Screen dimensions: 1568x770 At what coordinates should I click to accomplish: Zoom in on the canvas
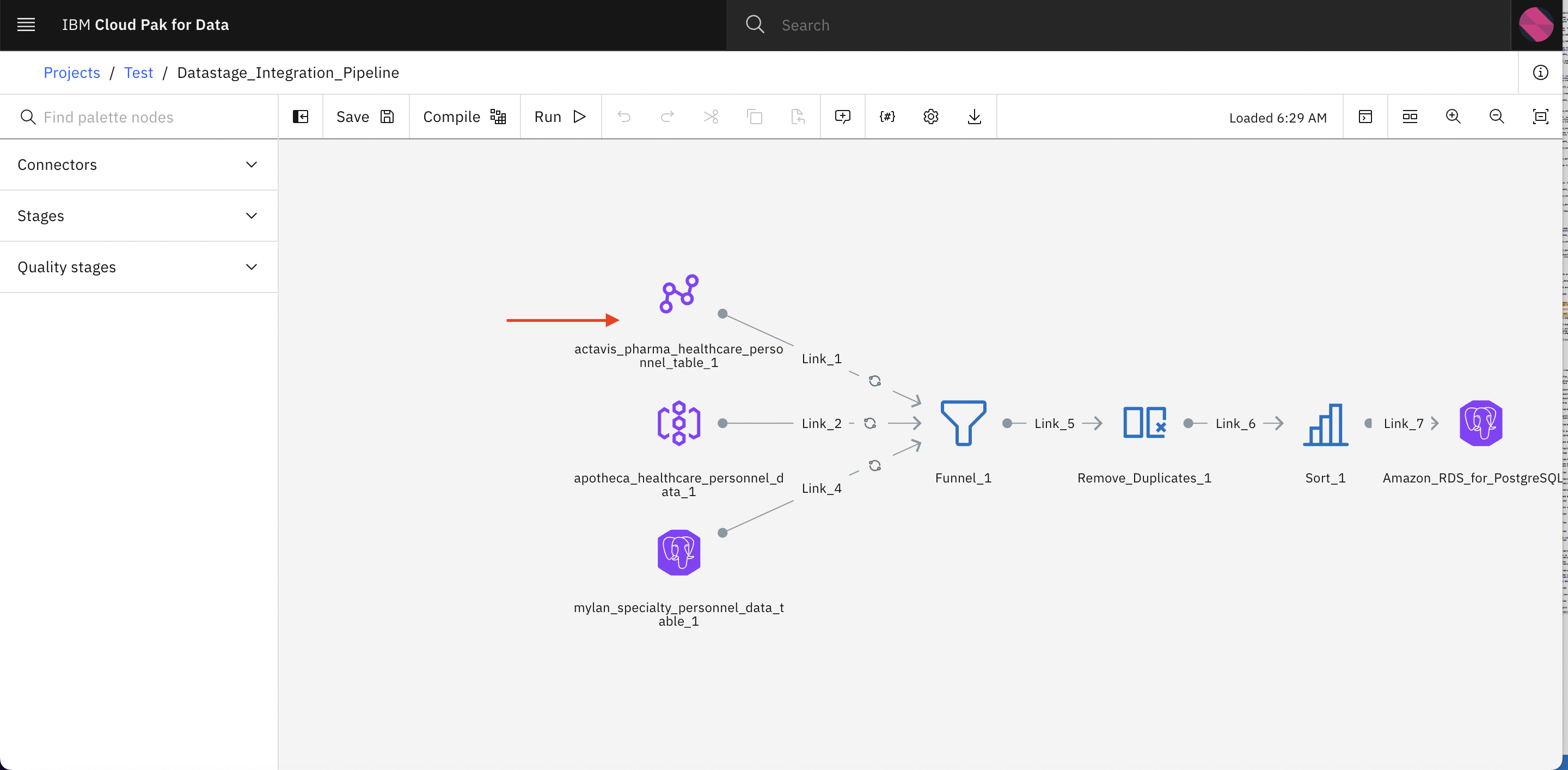(1453, 117)
